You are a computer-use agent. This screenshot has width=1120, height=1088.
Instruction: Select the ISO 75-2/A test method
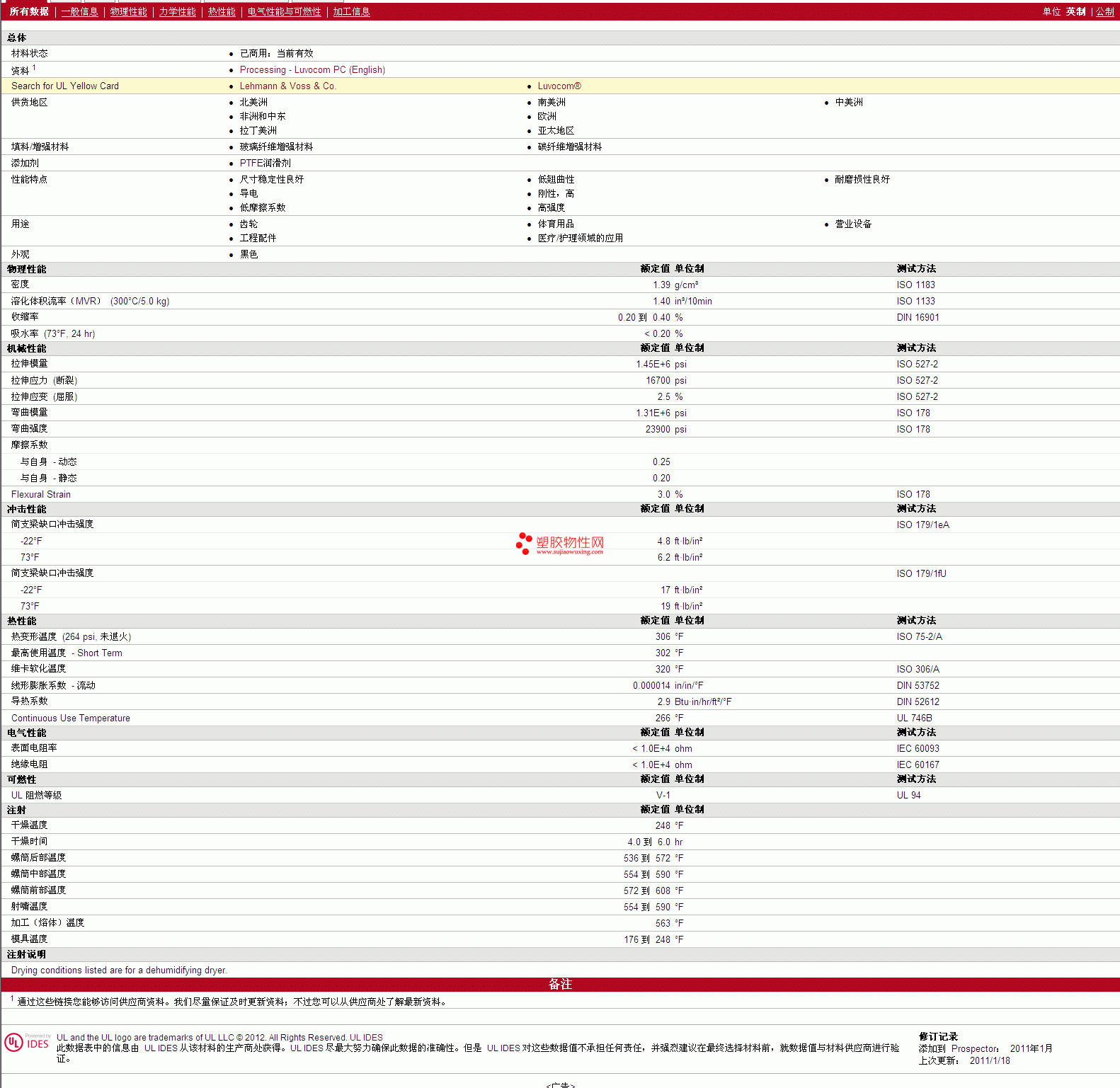click(x=919, y=636)
